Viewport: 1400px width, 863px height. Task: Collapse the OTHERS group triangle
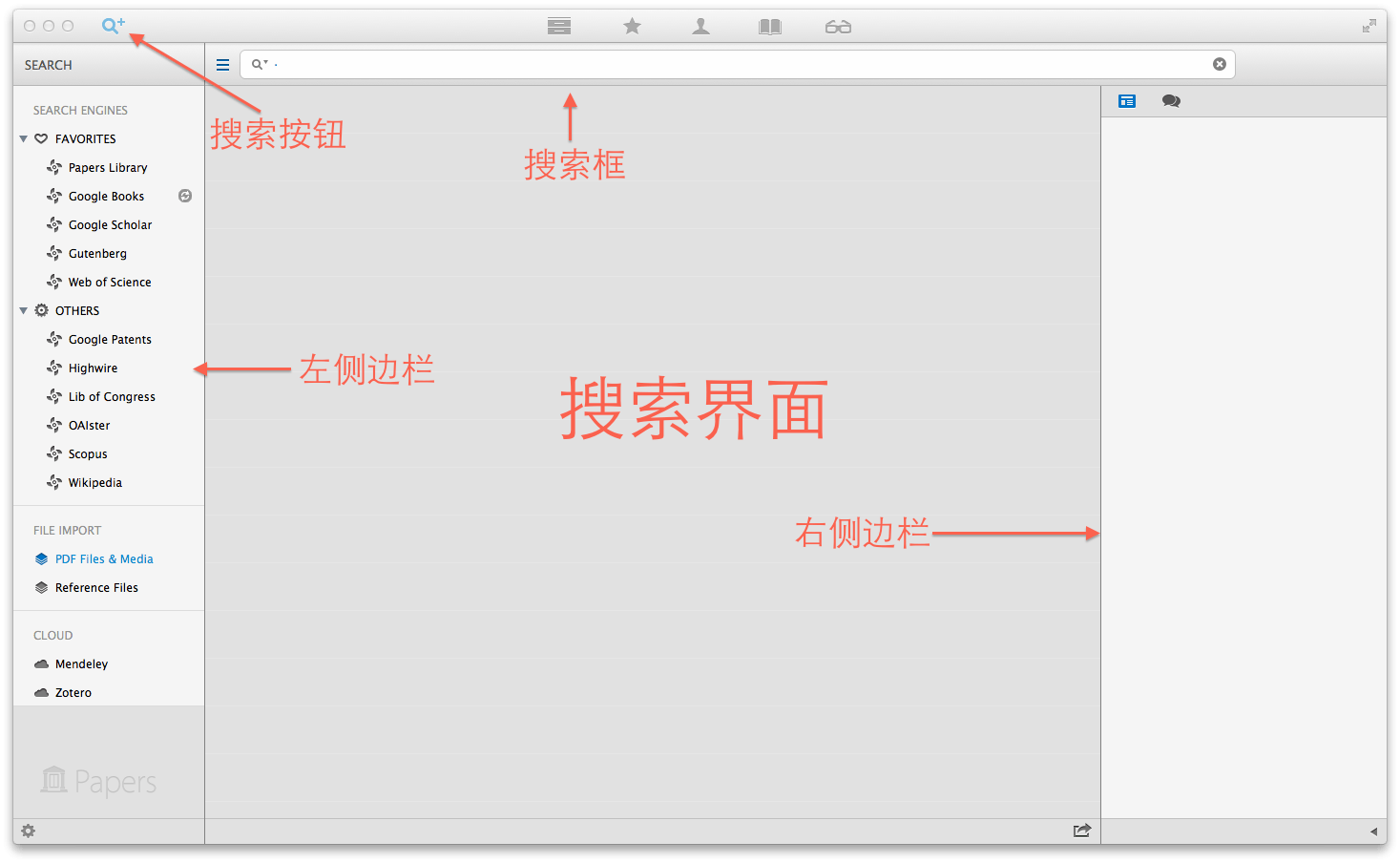pos(24,311)
